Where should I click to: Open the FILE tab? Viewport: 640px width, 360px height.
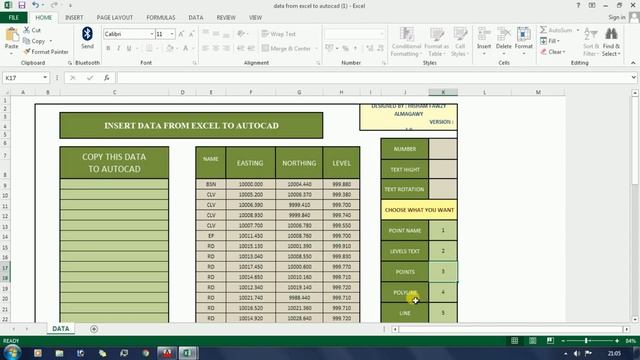click(13, 18)
